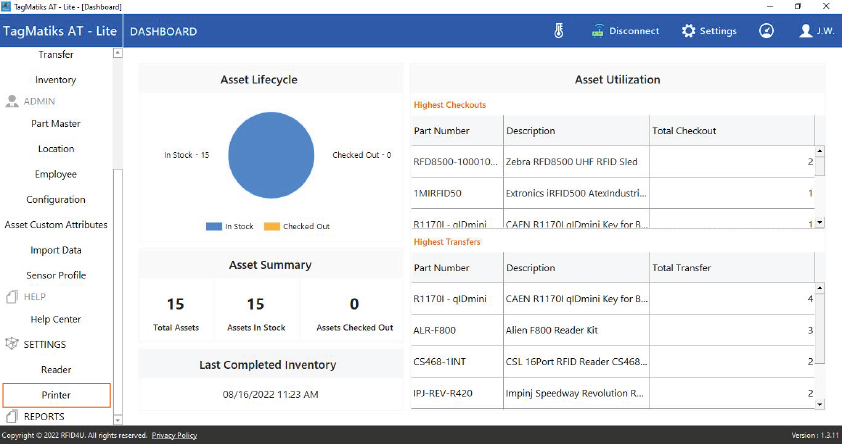Open the Help Center menu item
842x444 pixels.
pos(56,320)
